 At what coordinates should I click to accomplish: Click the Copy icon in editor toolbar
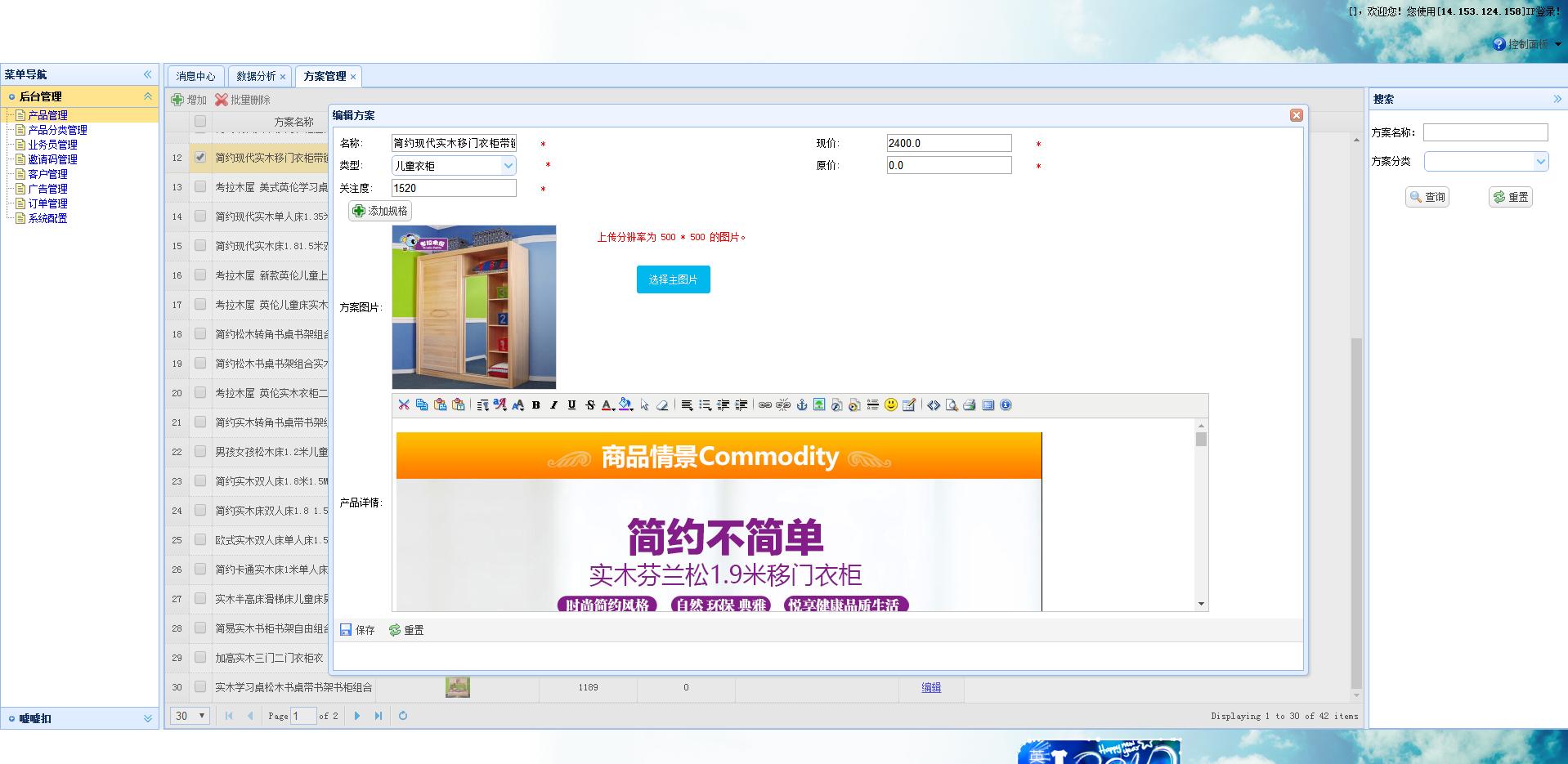[x=422, y=404]
